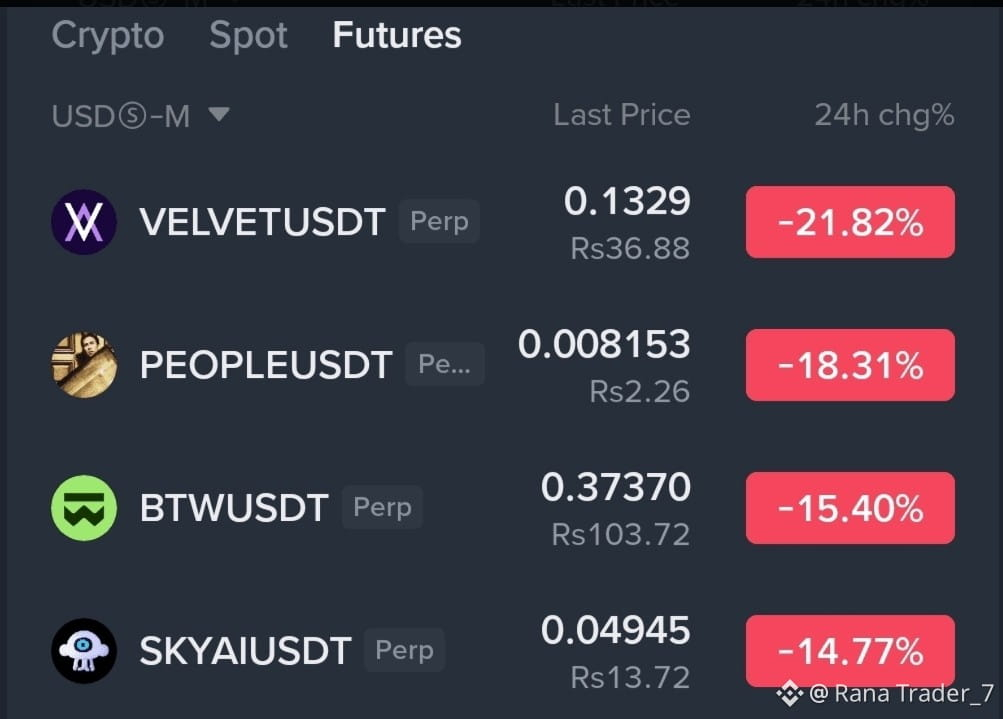Tap the SKYAIUSDT jellyfish eye icon
Viewport: 1003px width, 719px height.
(x=84, y=651)
